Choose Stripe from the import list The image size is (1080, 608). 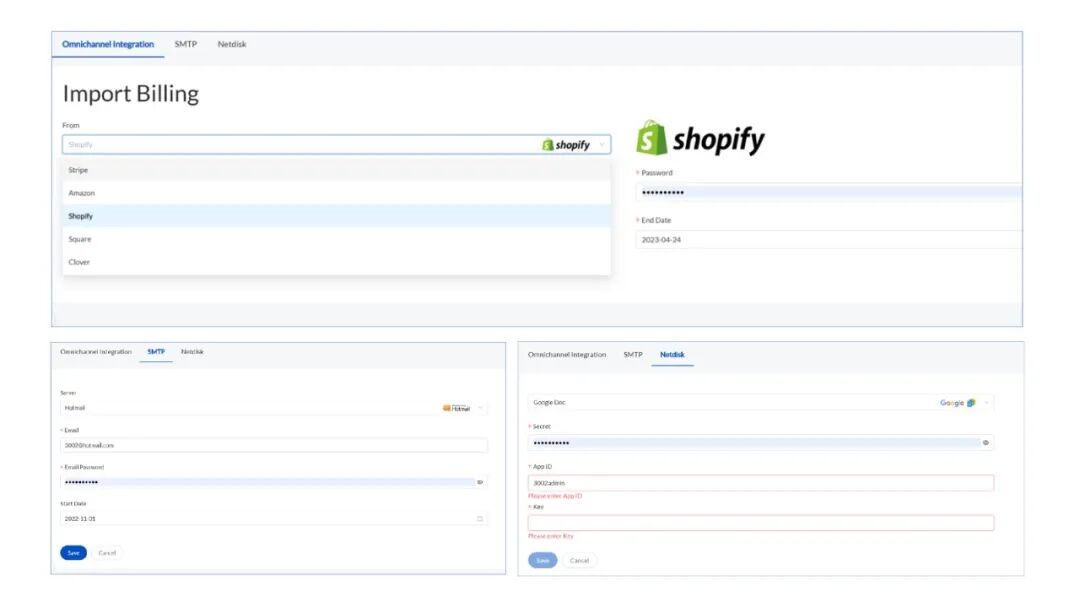click(336, 170)
